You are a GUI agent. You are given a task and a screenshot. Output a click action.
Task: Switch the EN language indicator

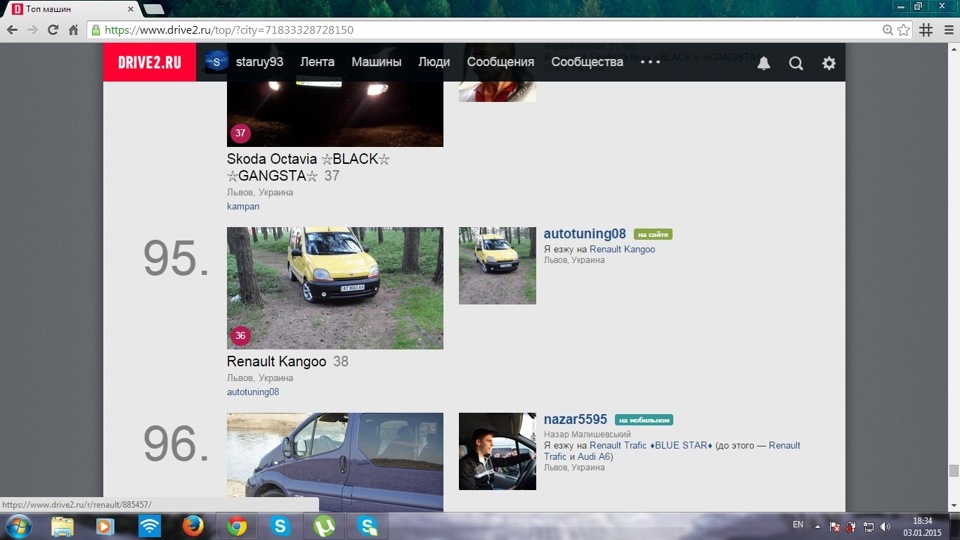(x=798, y=525)
